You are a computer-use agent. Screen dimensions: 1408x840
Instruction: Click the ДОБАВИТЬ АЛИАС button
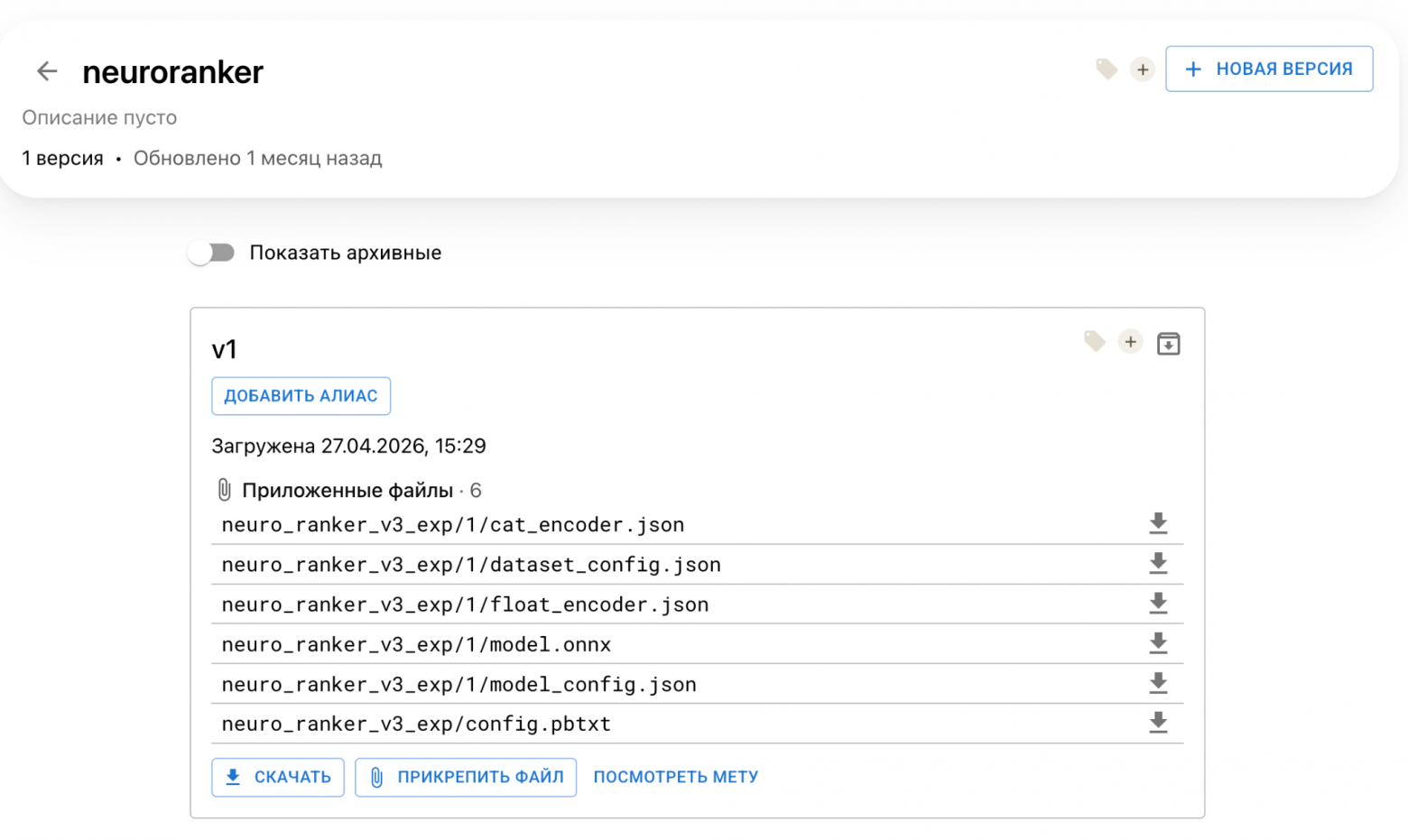301,396
